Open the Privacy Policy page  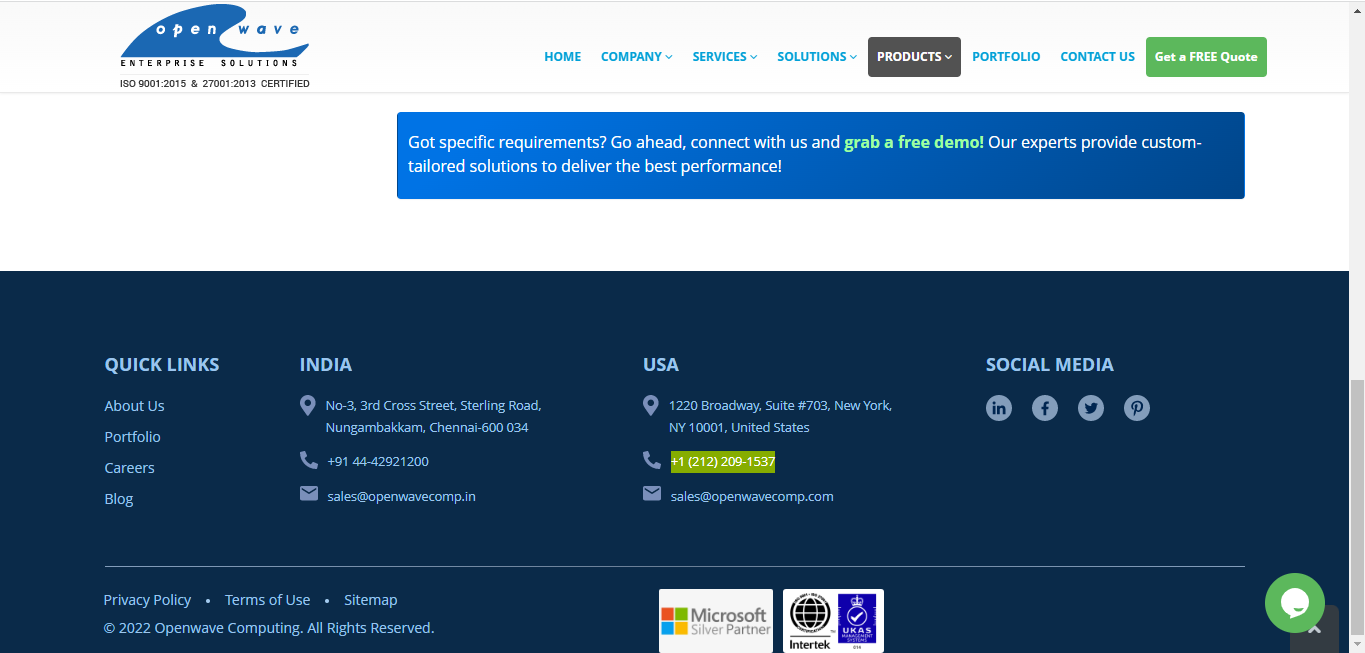click(147, 599)
